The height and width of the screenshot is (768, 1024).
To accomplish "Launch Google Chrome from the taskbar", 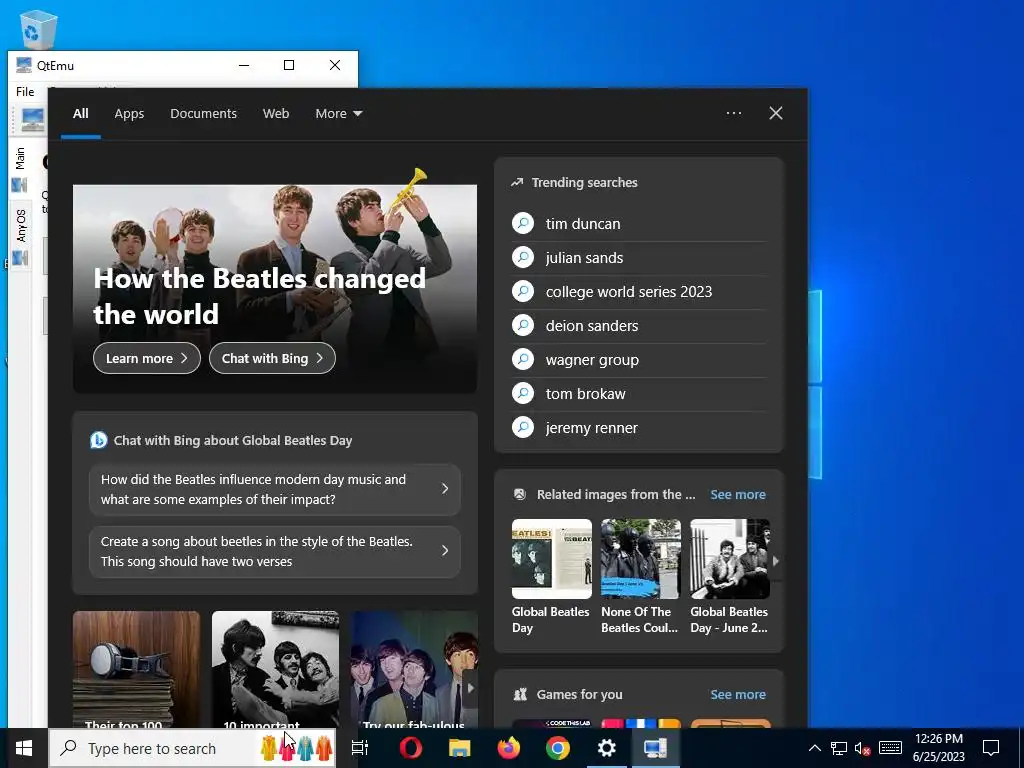I will click(558, 748).
